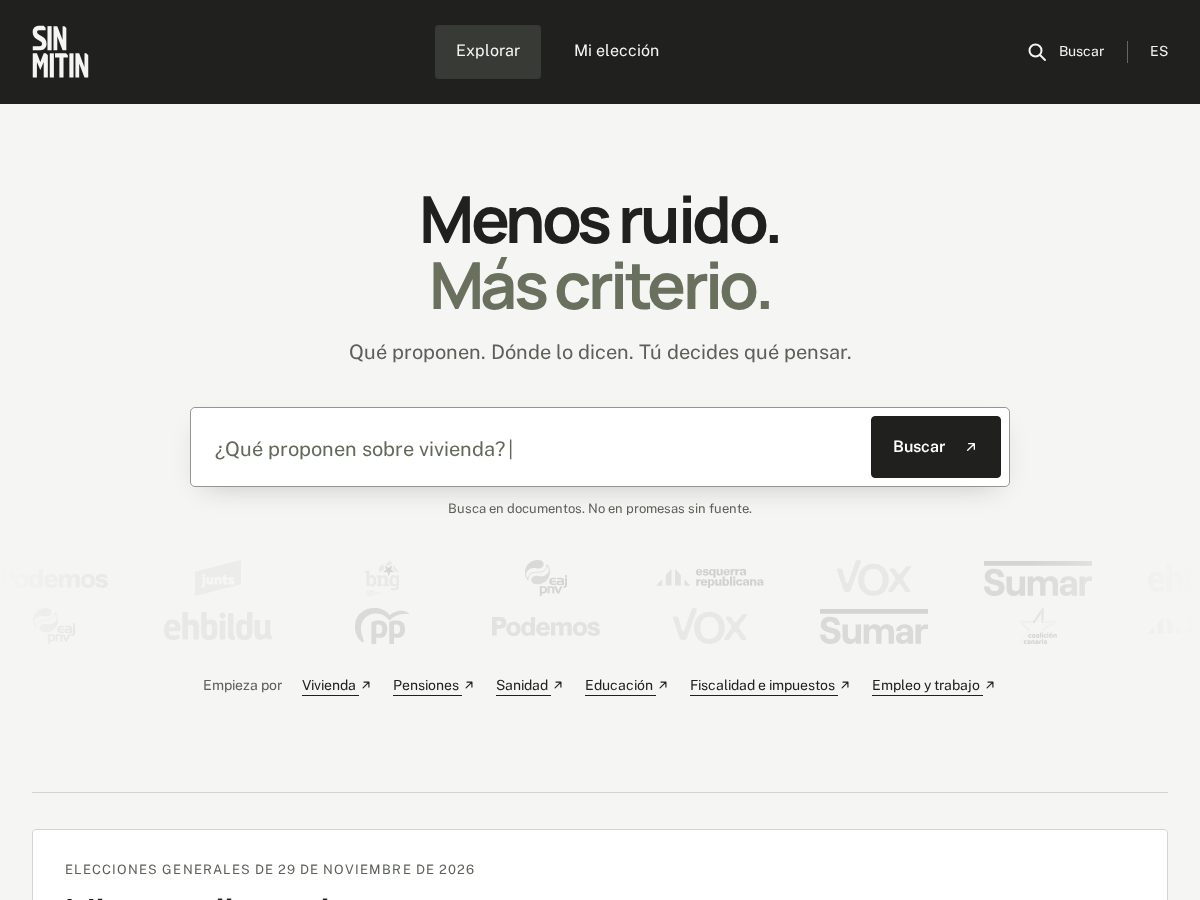Open the Vivienda topic link

click(336, 685)
